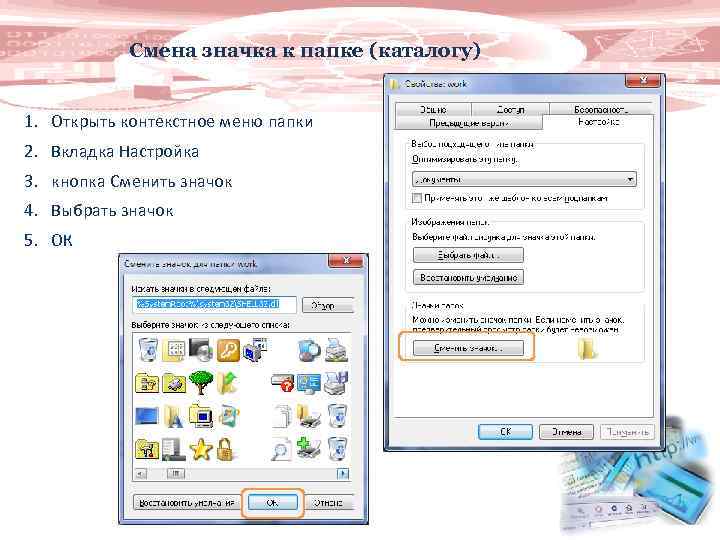Select the computer with program windows icon
720x540 pixels.
pyautogui.click(x=255, y=350)
